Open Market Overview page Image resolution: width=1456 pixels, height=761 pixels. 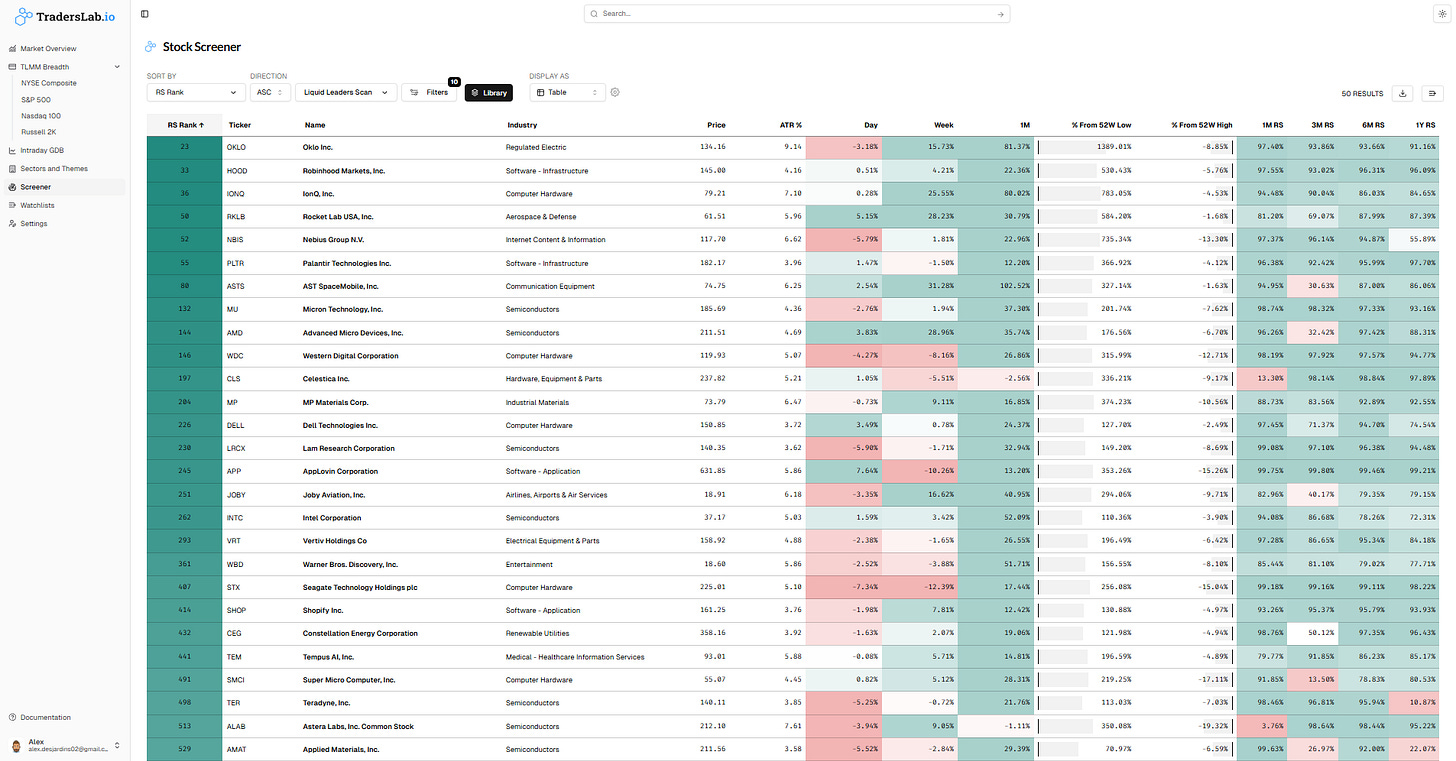point(48,48)
